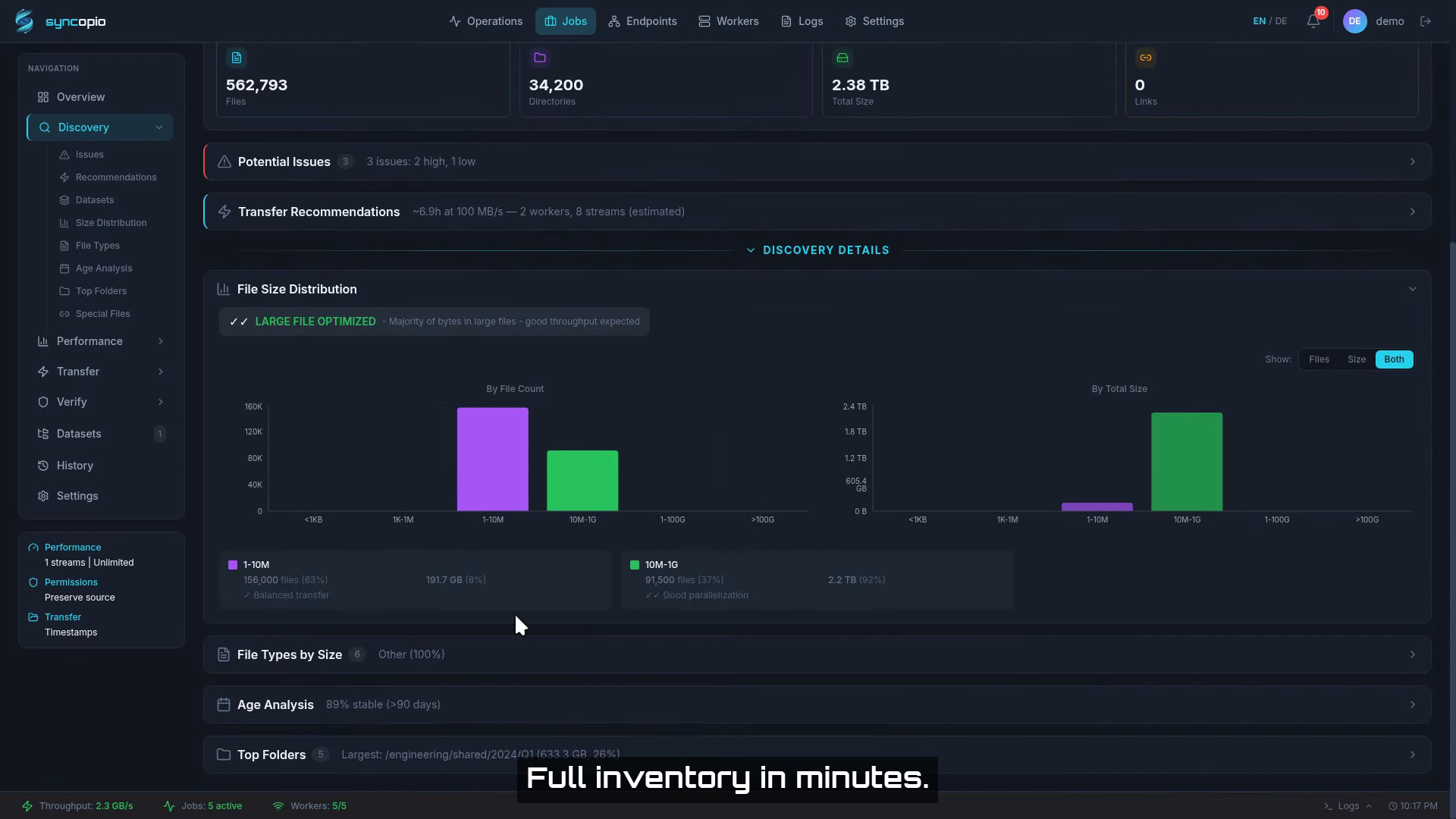Click the green 10M-1G bar in file count chart

coord(582,481)
